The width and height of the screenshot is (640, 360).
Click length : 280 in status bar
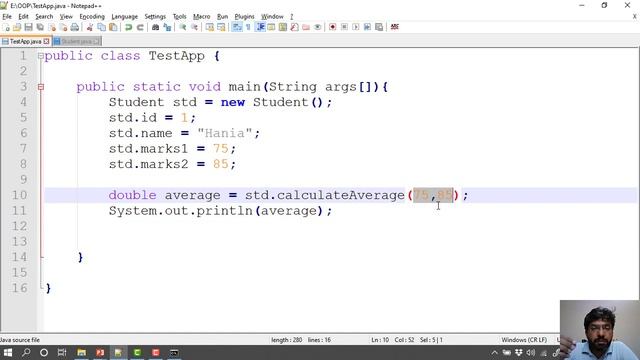[x=287, y=340]
